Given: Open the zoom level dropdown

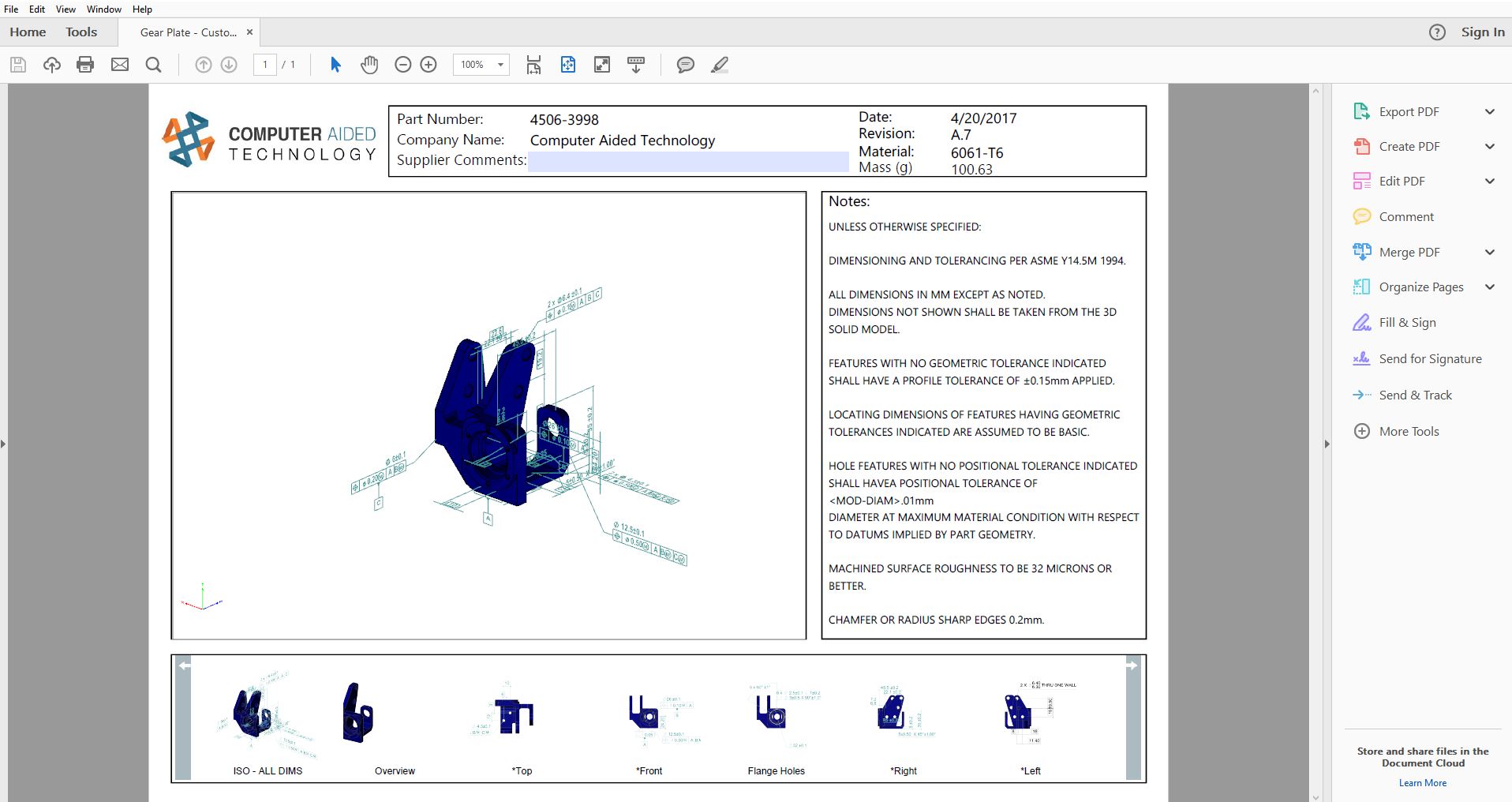Looking at the screenshot, I should 500,65.
